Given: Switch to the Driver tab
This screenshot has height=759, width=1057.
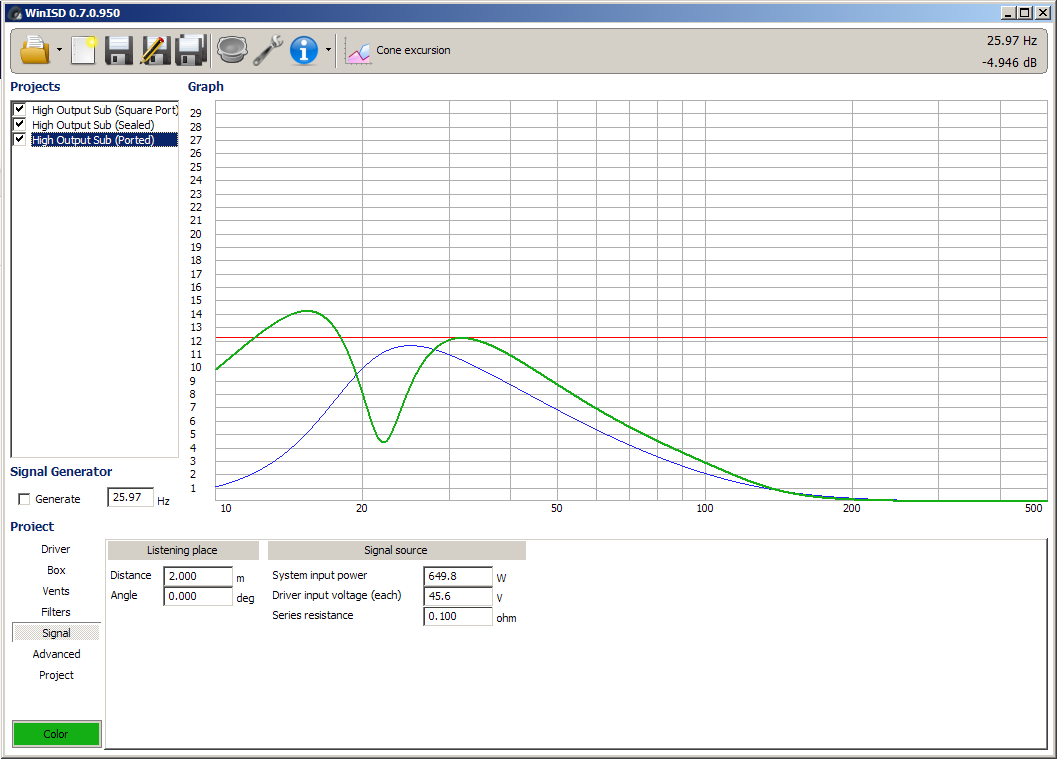Looking at the screenshot, I should tap(56, 549).
